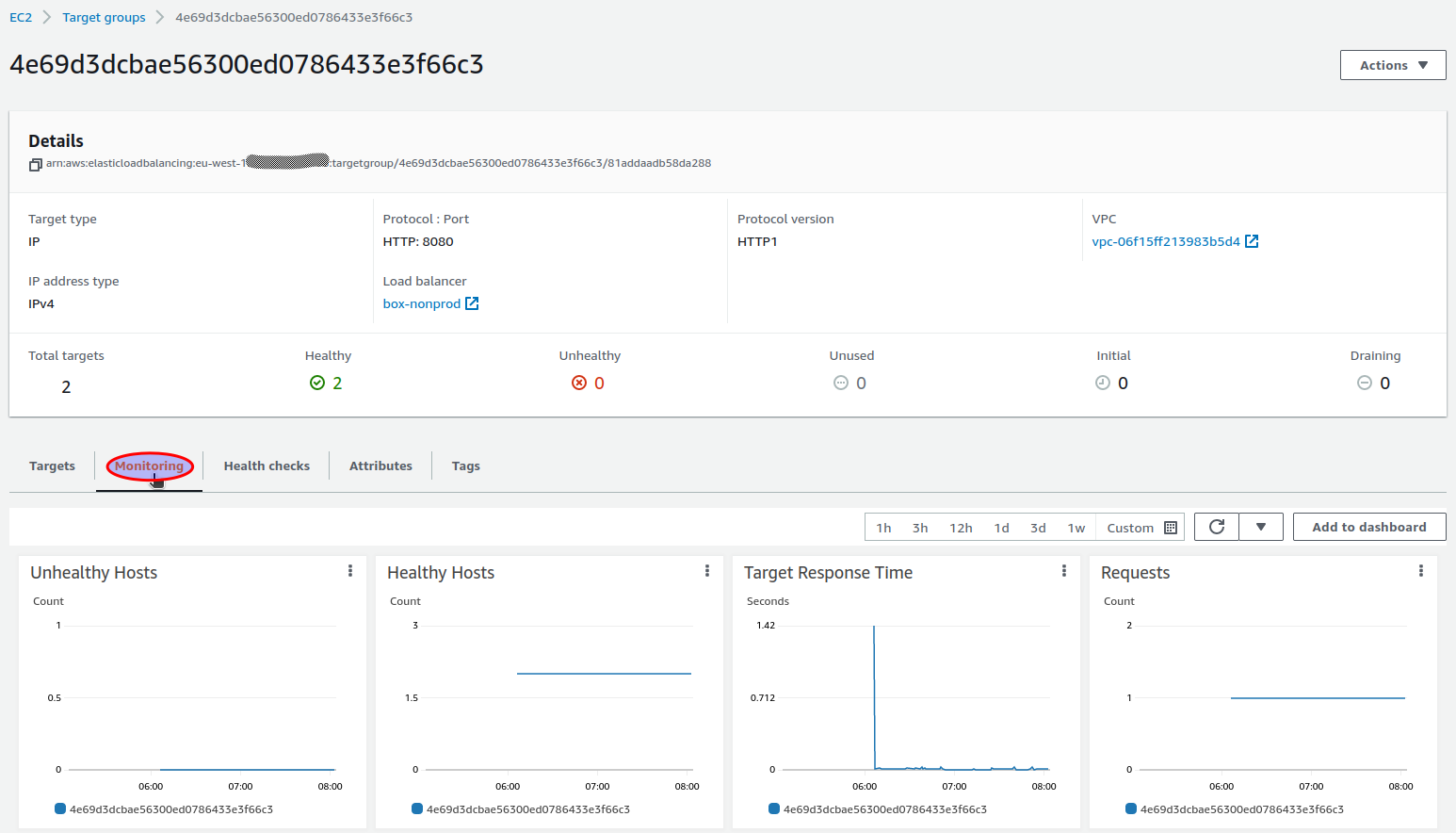The image size is (1456, 833).
Task: Open VPC in new tab via external link icon
Action: pyautogui.click(x=1252, y=240)
